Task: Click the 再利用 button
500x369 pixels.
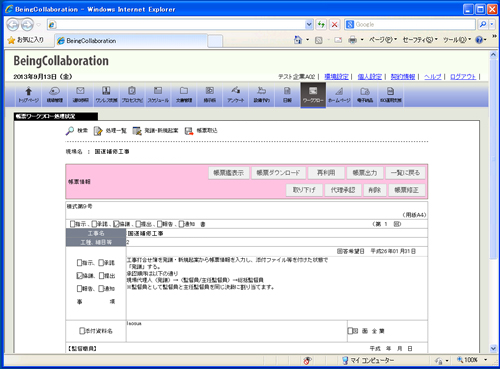Action: coord(326,173)
